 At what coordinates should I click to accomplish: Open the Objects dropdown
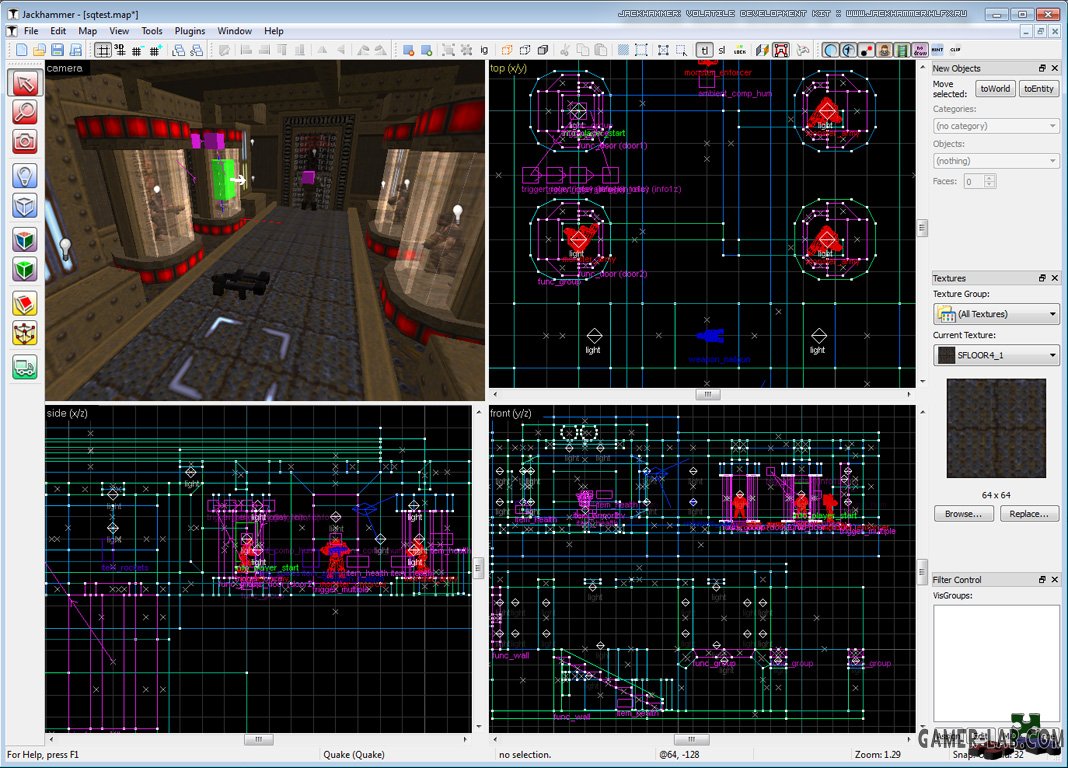(996, 161)
